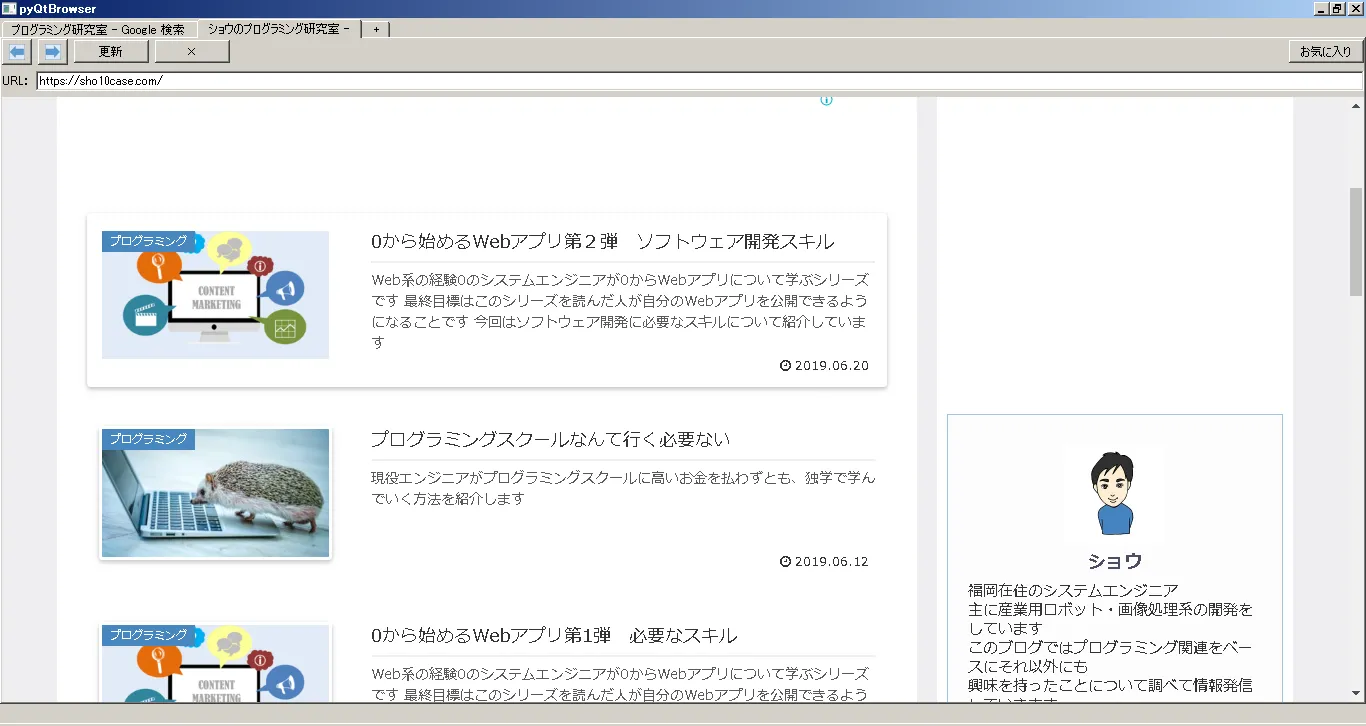
Task: Open the お気に入り favorites button
Action: (x=1325, y=51)
